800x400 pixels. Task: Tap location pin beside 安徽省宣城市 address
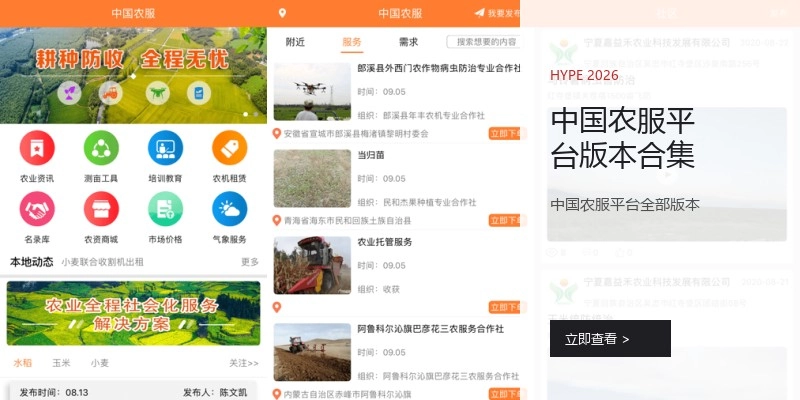click(x=277, y=134)
